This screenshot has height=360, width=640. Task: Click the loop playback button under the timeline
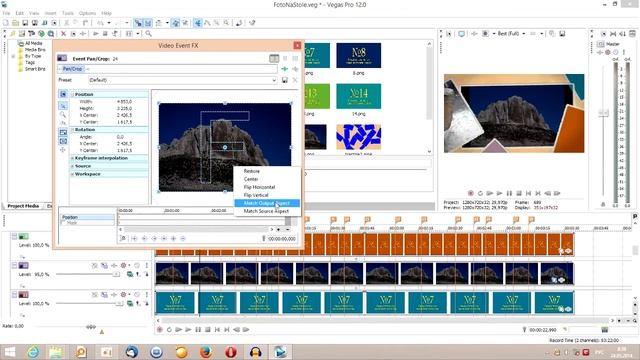pos(169,329)
